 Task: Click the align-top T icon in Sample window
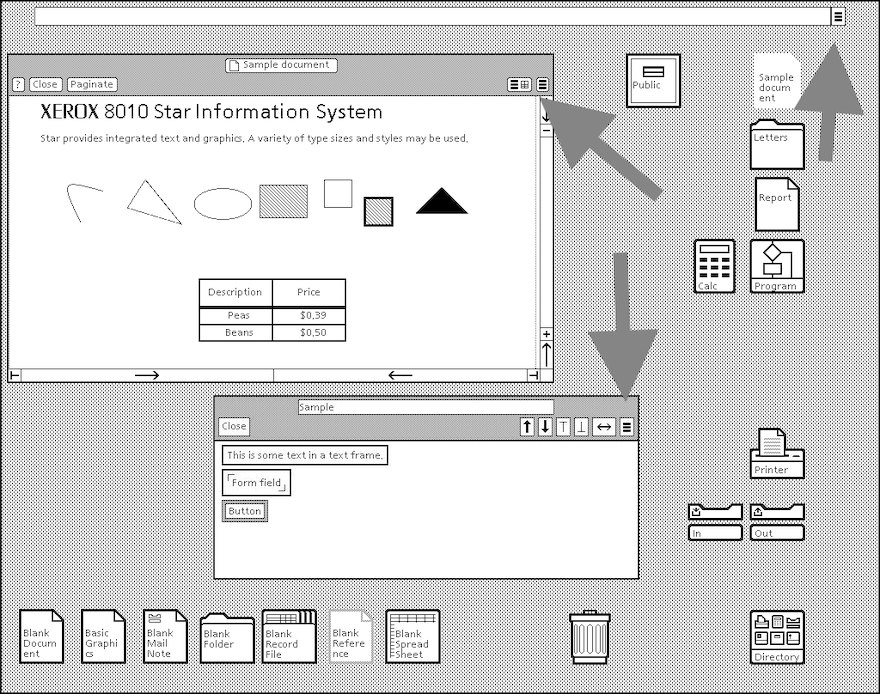pyautogui.click(x=563, y=427)
